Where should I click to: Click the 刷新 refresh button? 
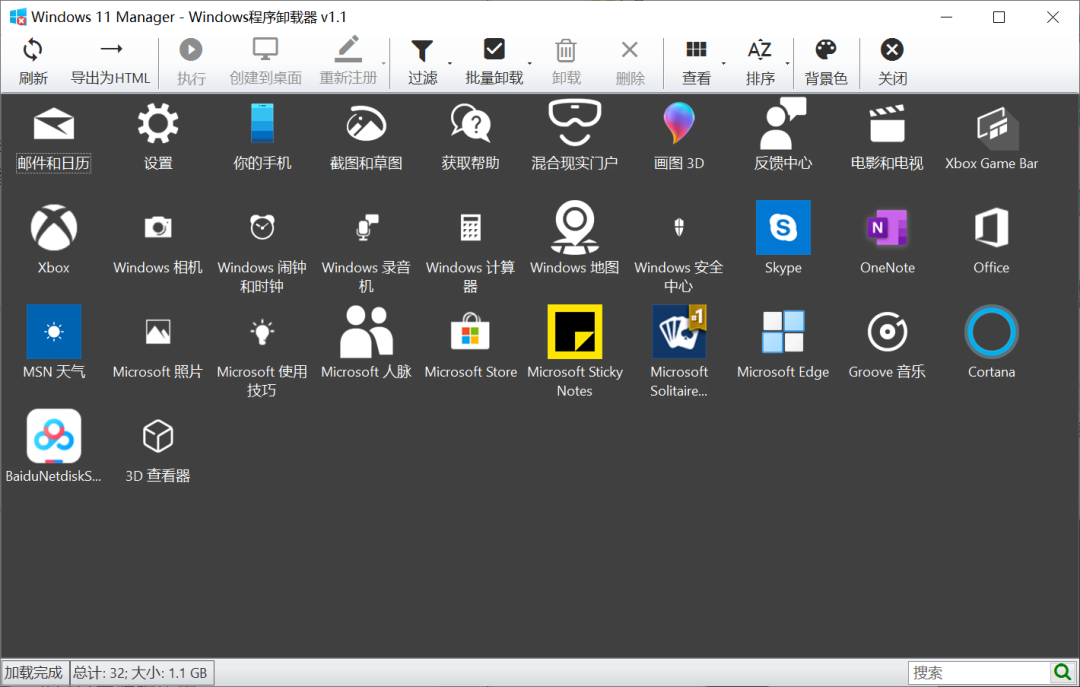(33, 62)
